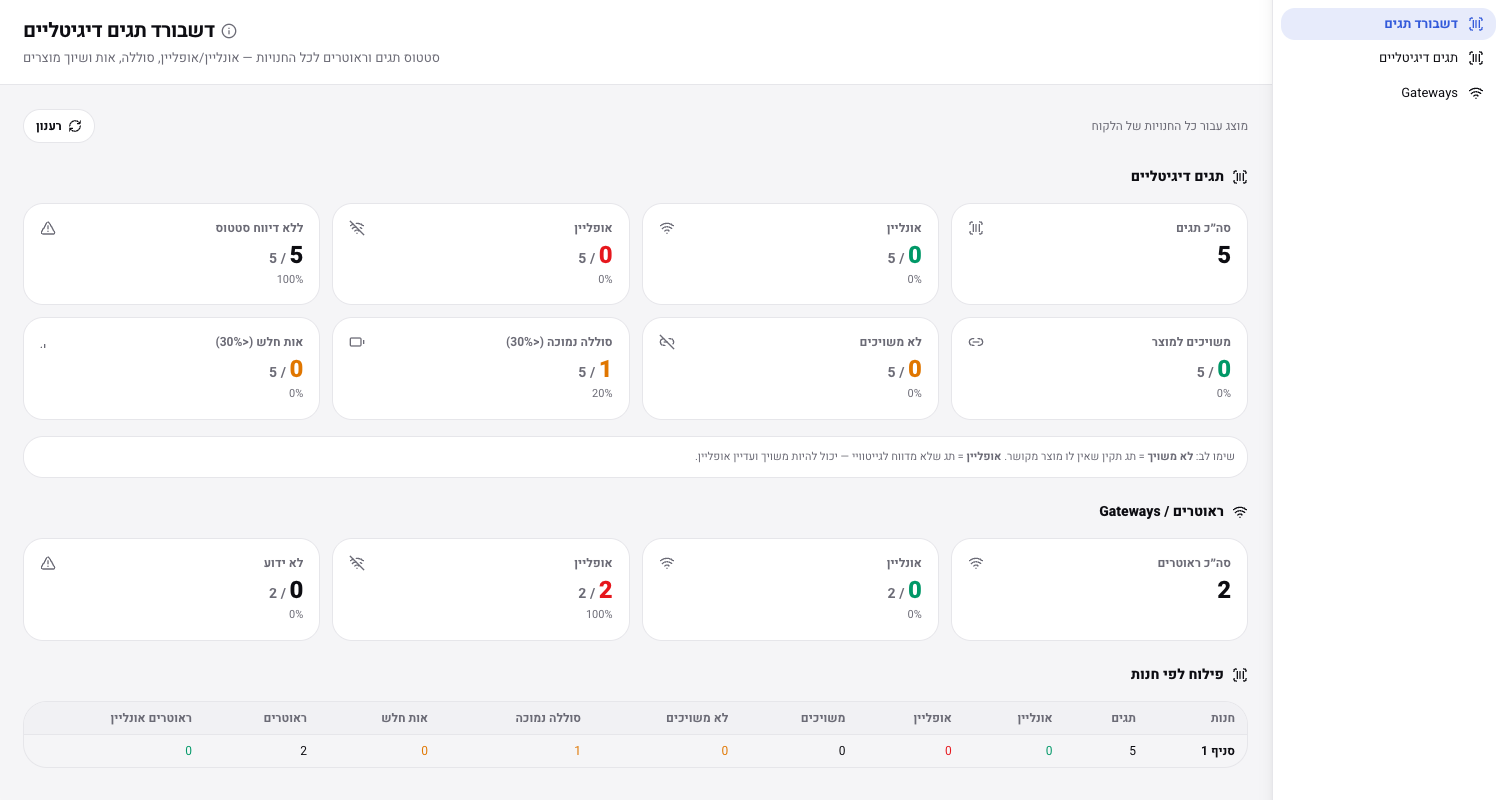Click the barcode icon beside the פילוח לפי חנות heading
1499x800 pixels.
[1240, 675]
